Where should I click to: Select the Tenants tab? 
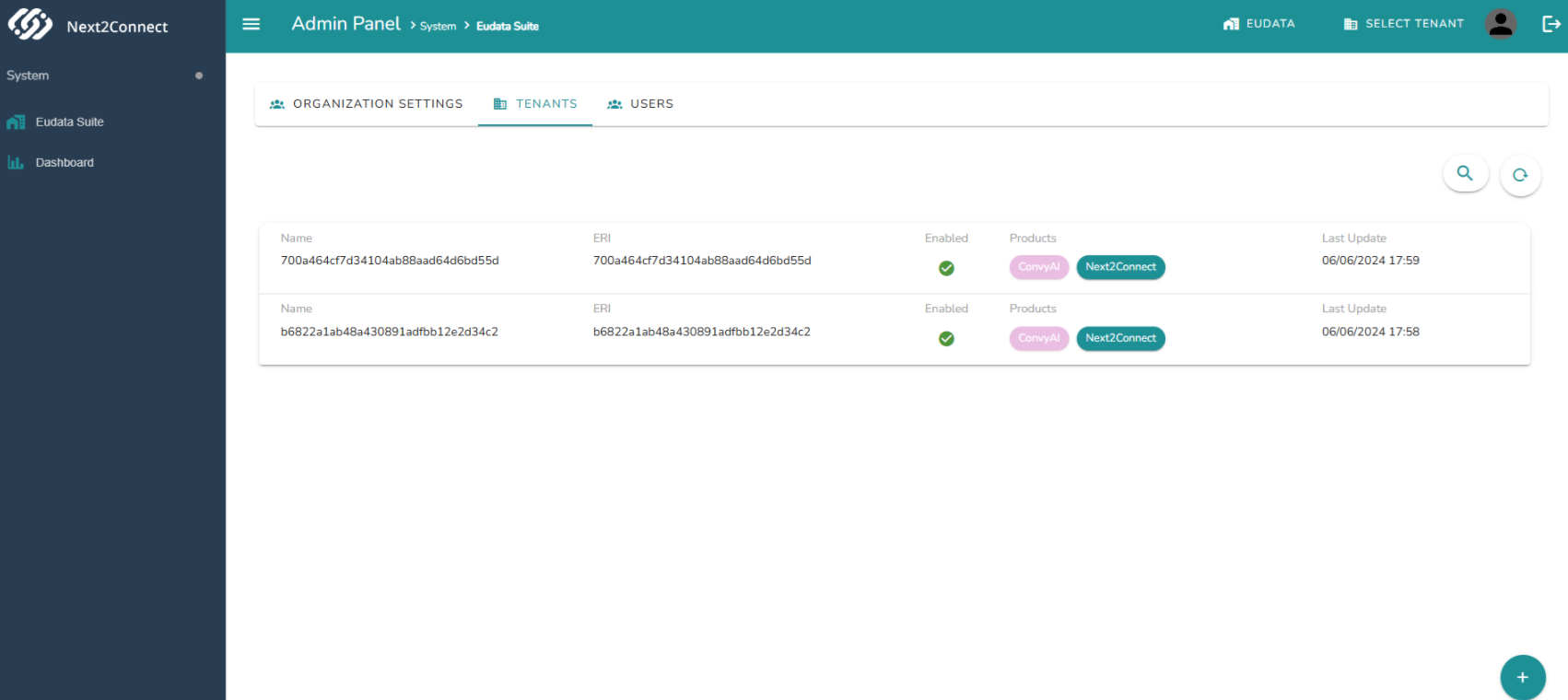tap(535, 104)
